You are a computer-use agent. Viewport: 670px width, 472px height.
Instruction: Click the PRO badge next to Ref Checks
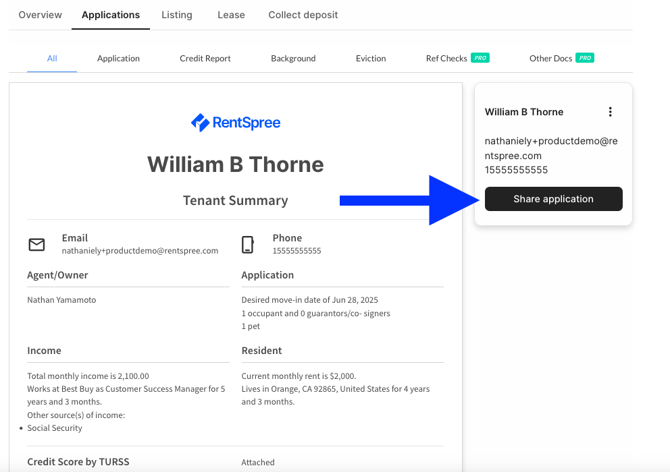pos(480,58)
